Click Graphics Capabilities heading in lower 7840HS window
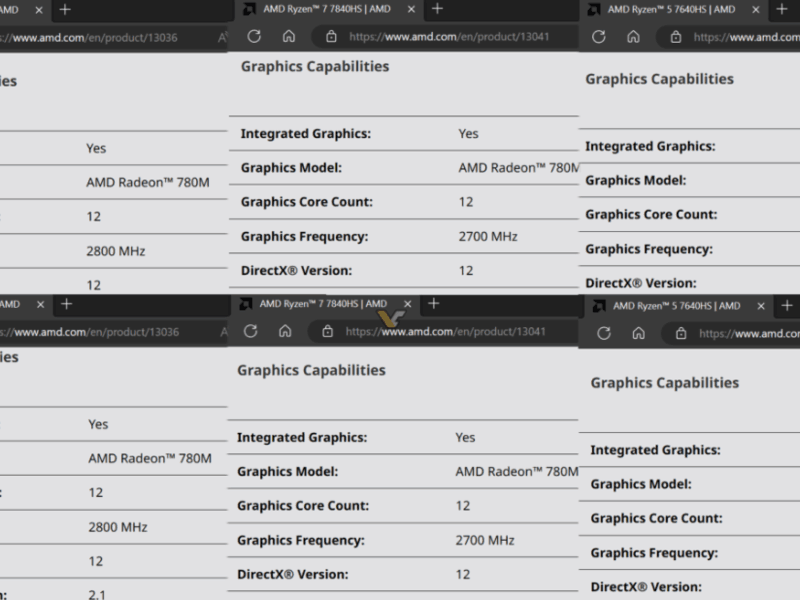The height and width of the screenshot is (600, 800). click(x=311, y=370)
